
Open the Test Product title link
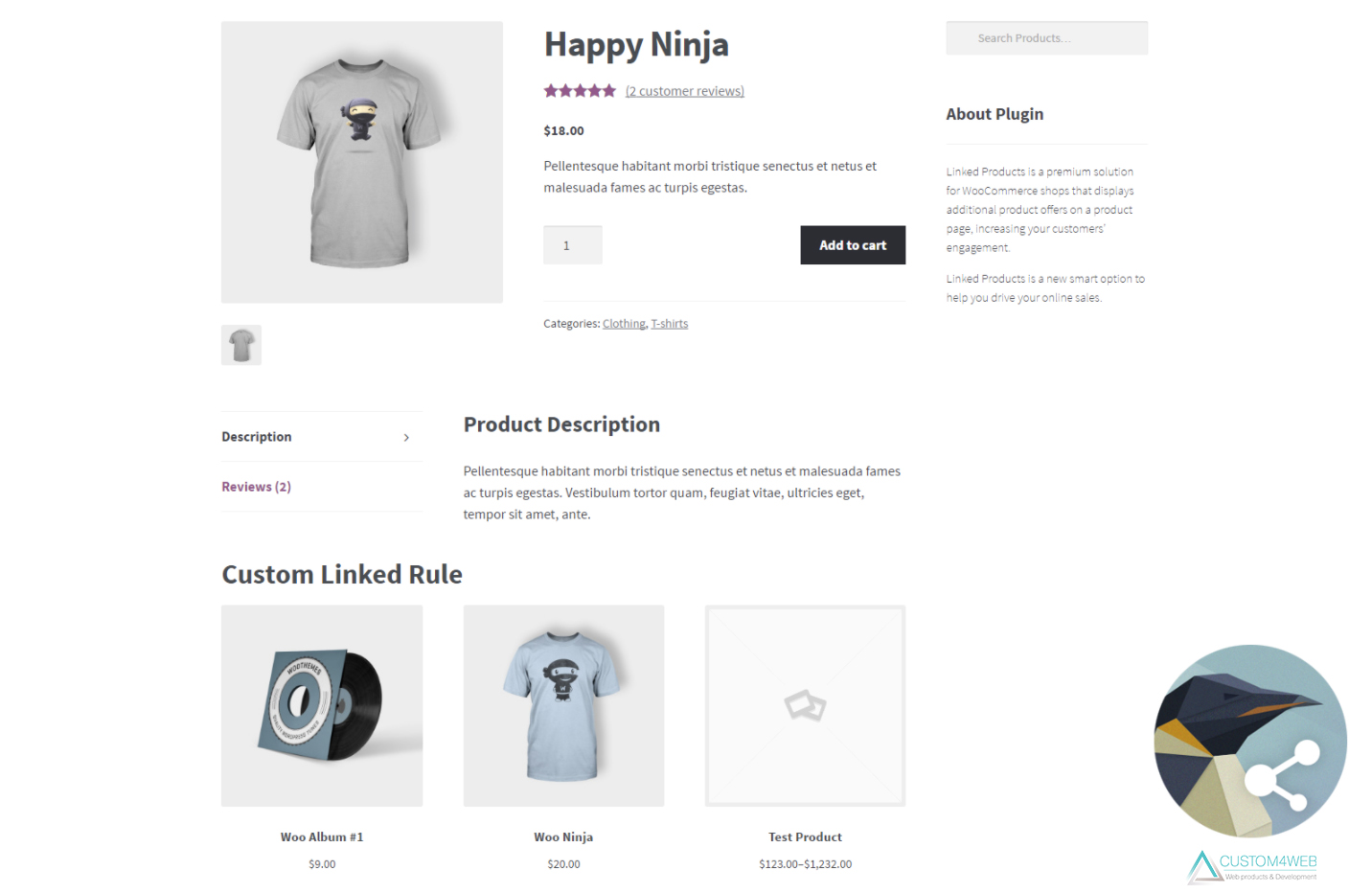pyautogui.click(x=805, y=837)
